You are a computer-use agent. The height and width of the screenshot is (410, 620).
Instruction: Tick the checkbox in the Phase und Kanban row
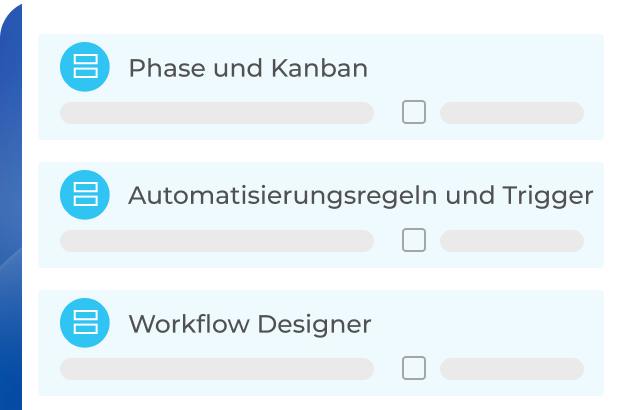tap(414, 112)
